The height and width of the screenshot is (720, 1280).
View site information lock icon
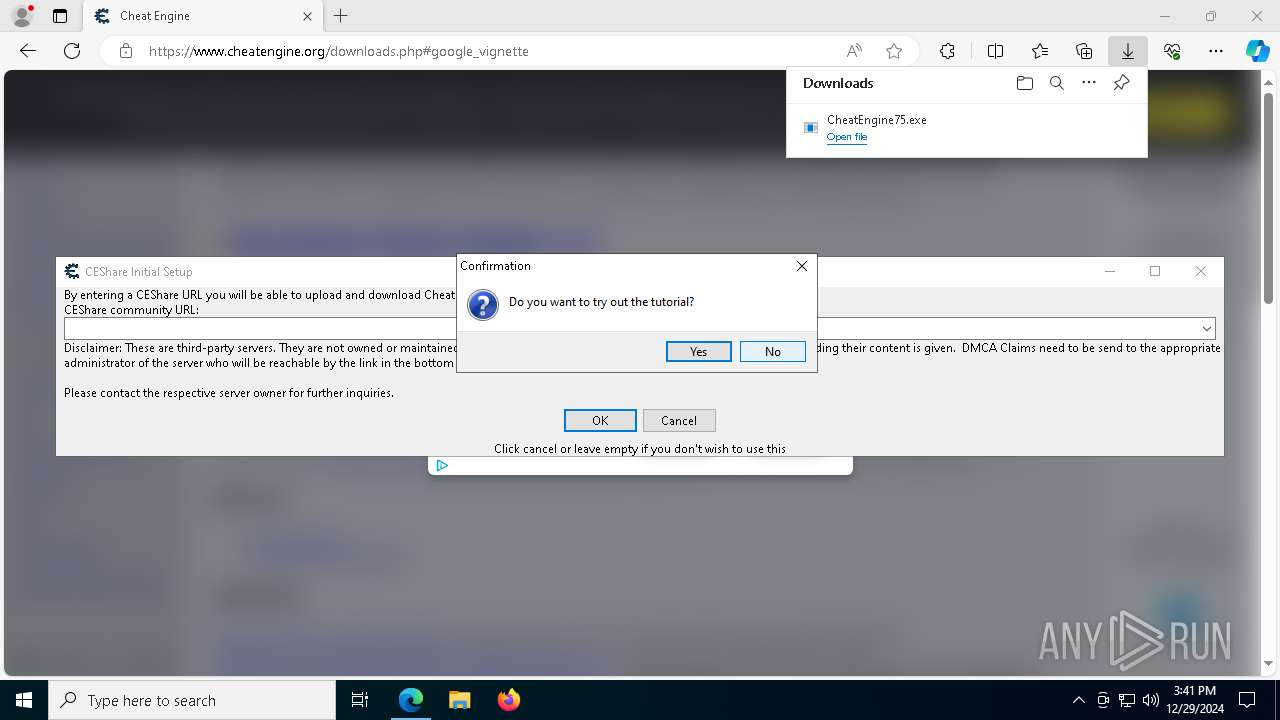(x=126, y=51)
